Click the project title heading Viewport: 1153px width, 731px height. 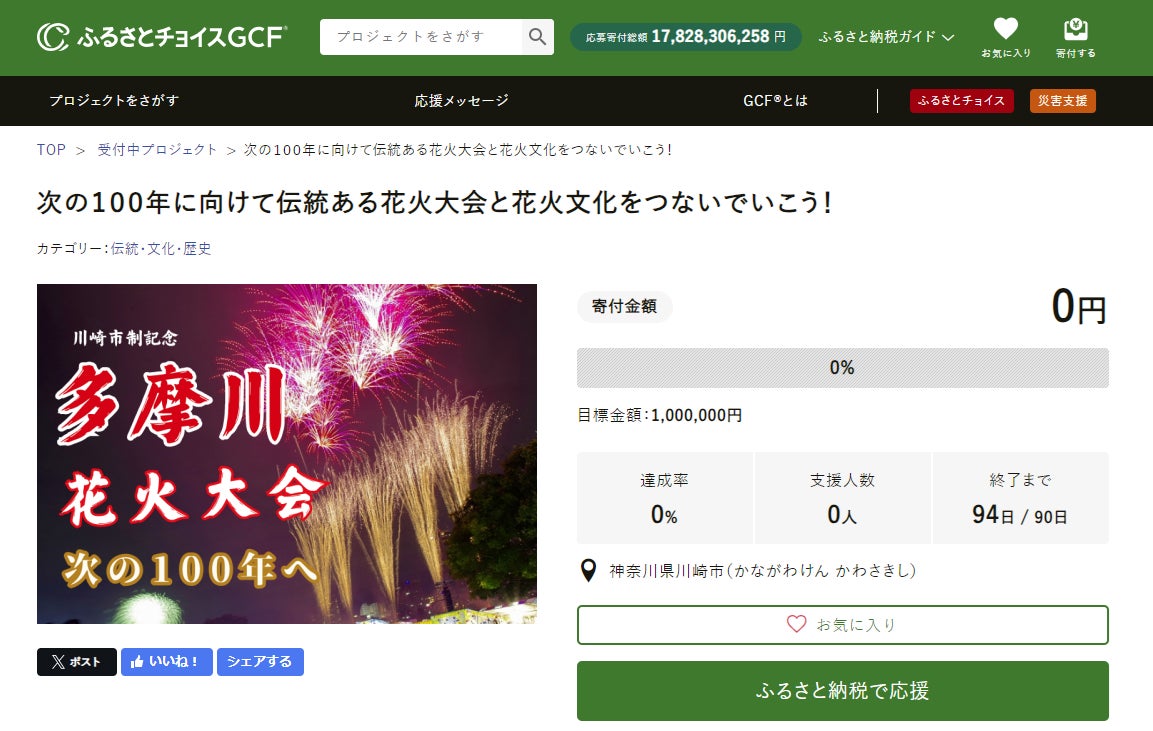click(x=435, y=202)
